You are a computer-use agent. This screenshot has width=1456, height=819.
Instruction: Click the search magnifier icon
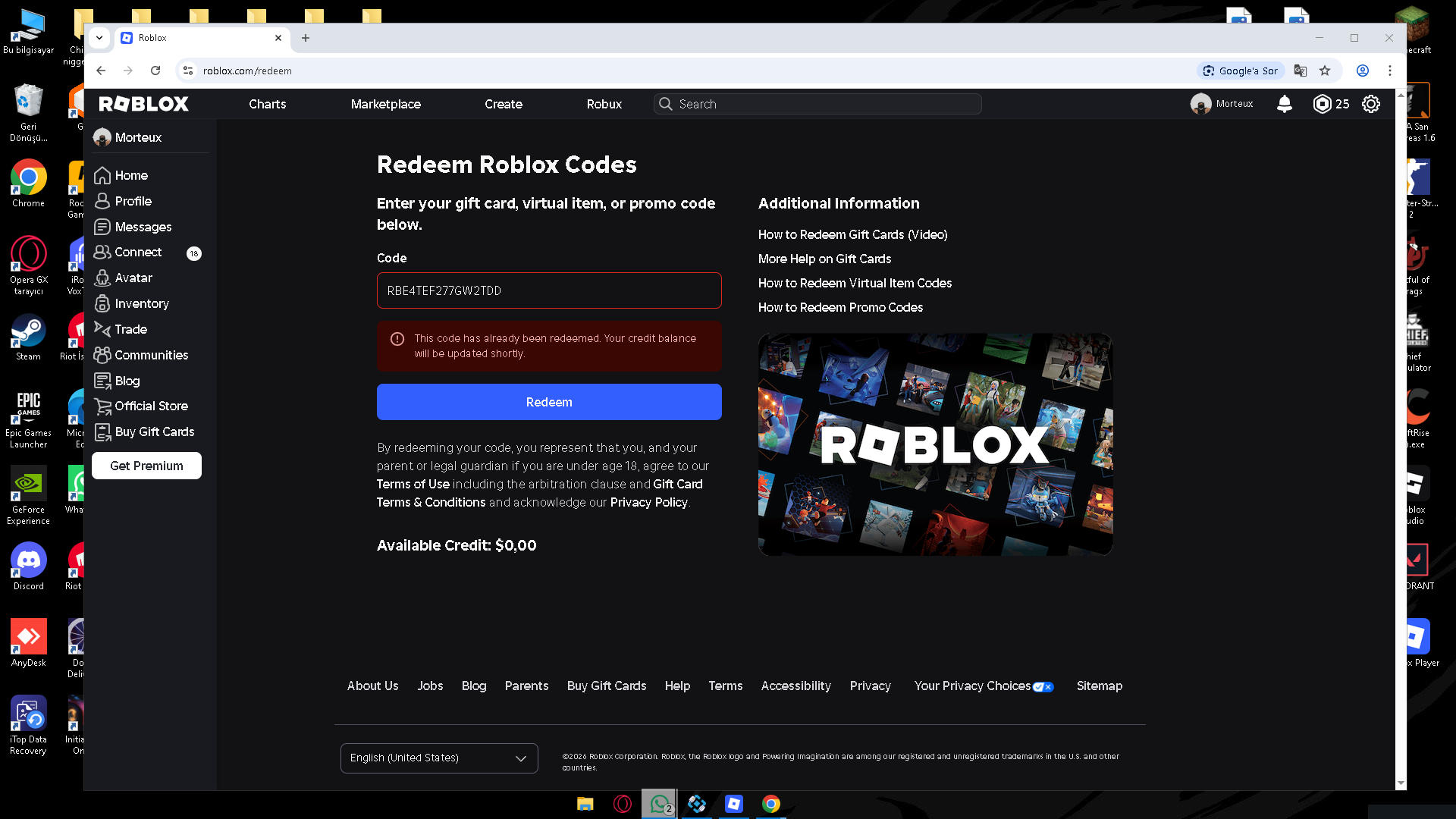click(x=666, y=104)
